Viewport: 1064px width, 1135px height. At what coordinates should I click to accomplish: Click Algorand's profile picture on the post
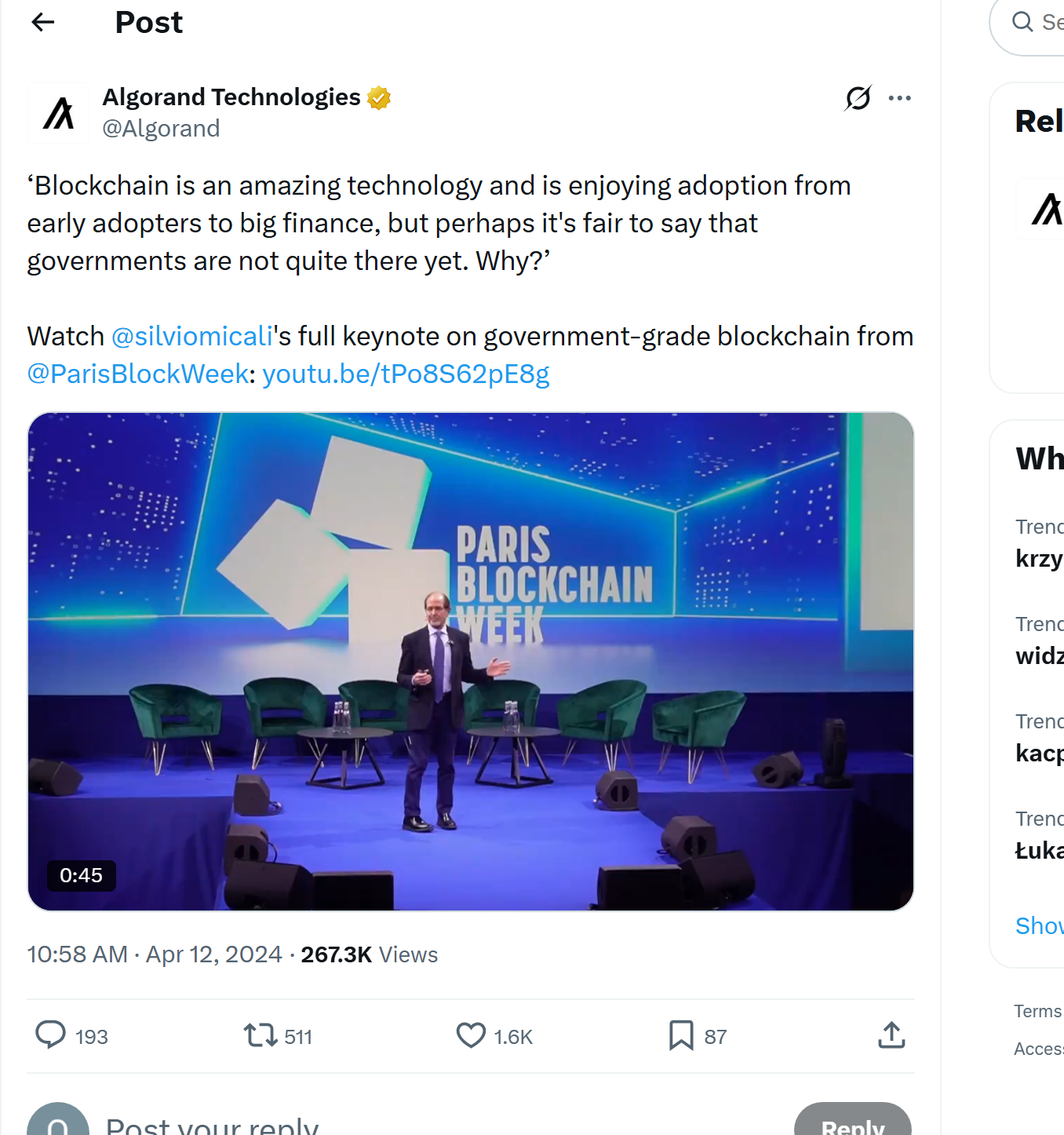coord(56,112)
